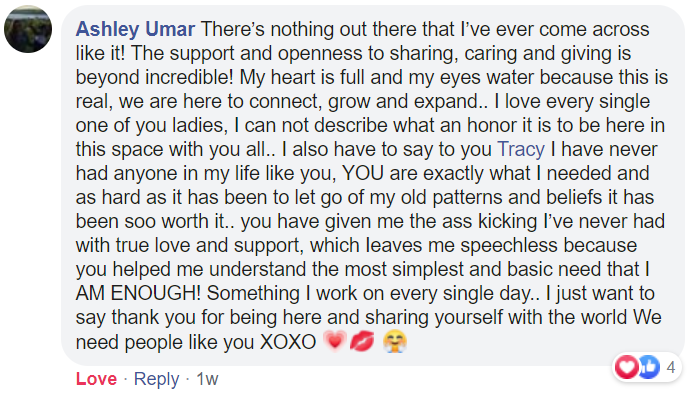Screen dimensions: 695x394
Task: Open the 1w comment timestamp
Action: 207,379
